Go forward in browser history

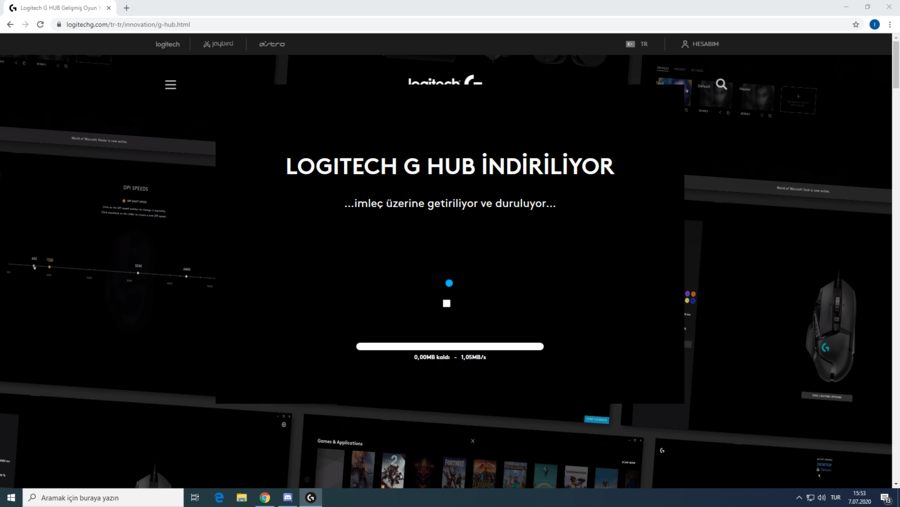[25, 24]
